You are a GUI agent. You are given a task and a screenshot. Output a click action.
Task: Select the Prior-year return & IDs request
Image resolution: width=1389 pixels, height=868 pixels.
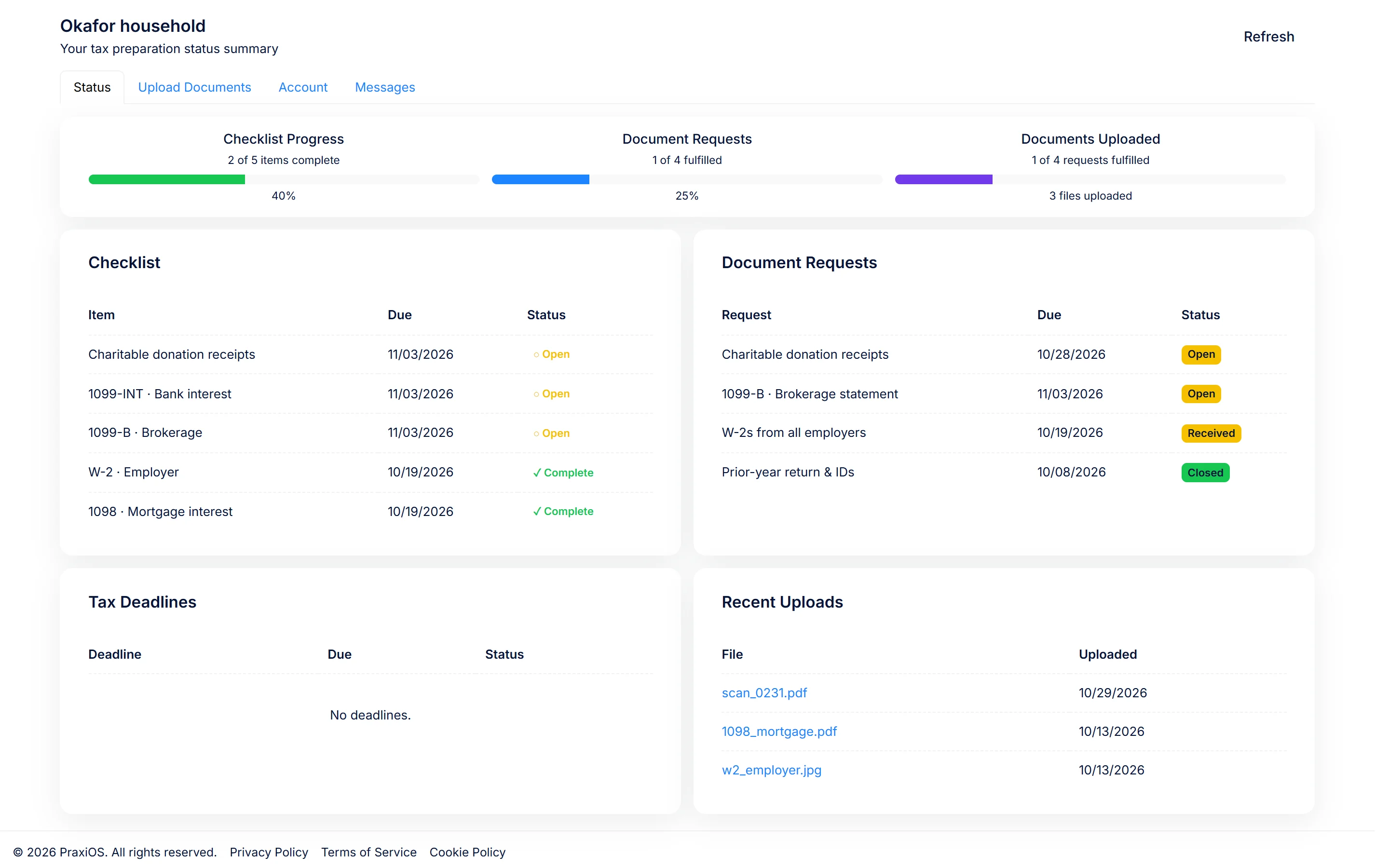point(788,473)
